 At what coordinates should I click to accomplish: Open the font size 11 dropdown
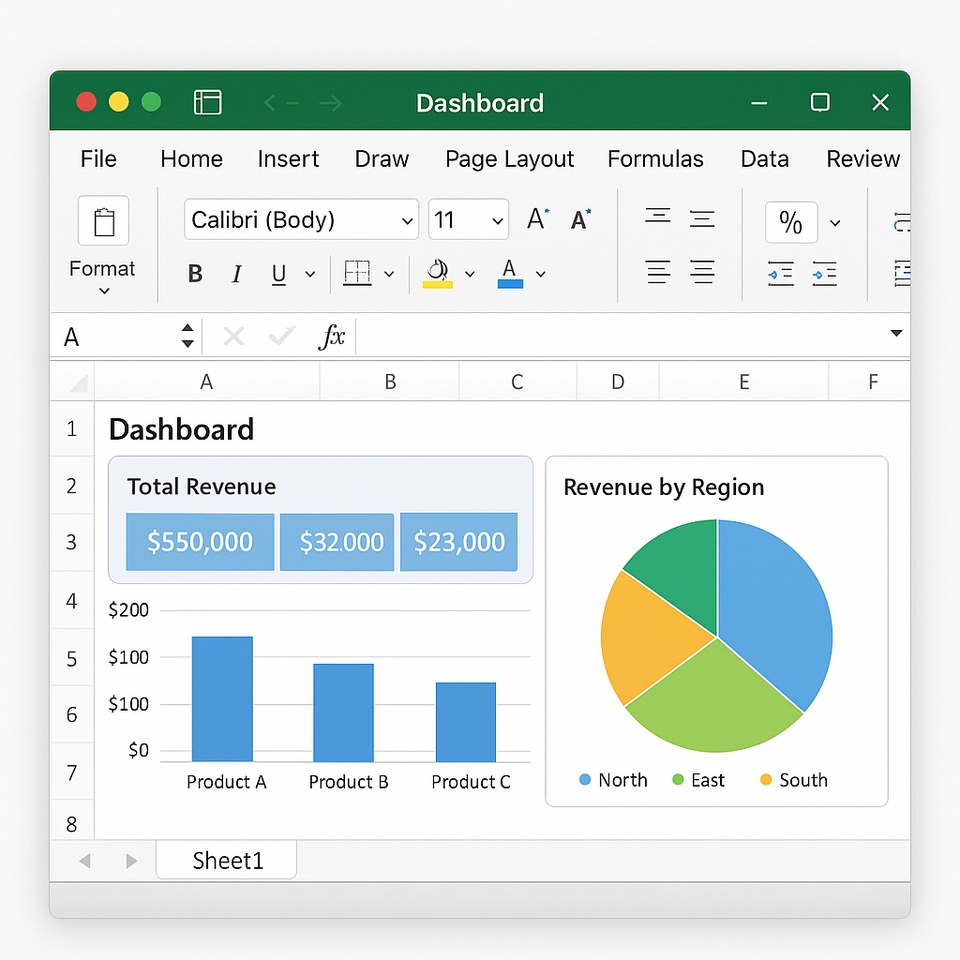(x=468, y=220)
